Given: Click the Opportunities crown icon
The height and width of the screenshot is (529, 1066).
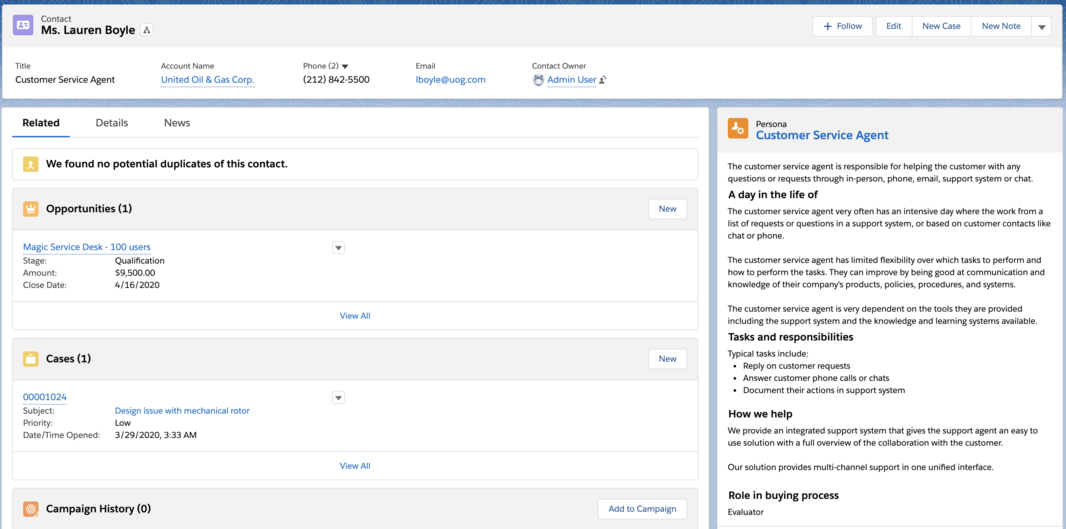Looking at the screenshot, I should coord(31,209).
